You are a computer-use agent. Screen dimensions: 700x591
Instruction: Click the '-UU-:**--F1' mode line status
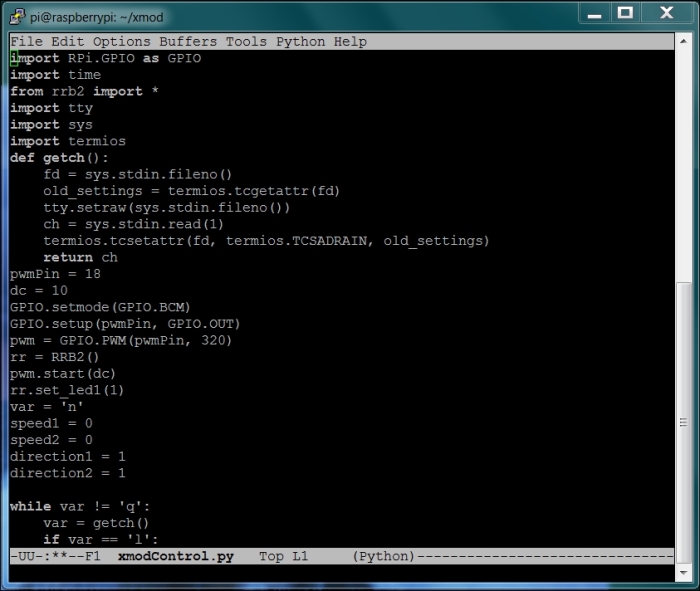pyautogui.click(x=56, y=556)
